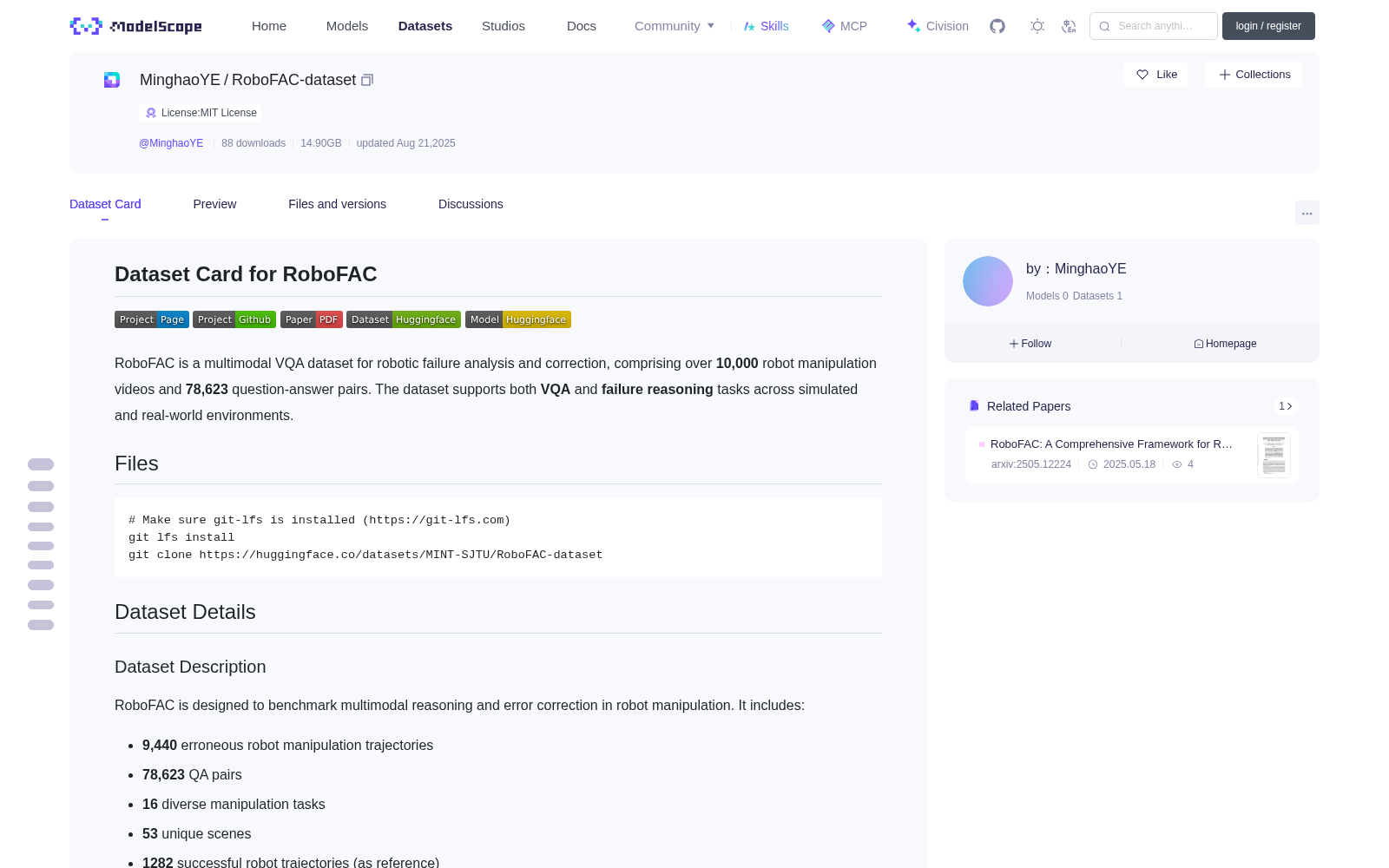The image size is (1389, 868).
Task: Open the RoboFAC related paper title
Action: [x=1111, y=444]
